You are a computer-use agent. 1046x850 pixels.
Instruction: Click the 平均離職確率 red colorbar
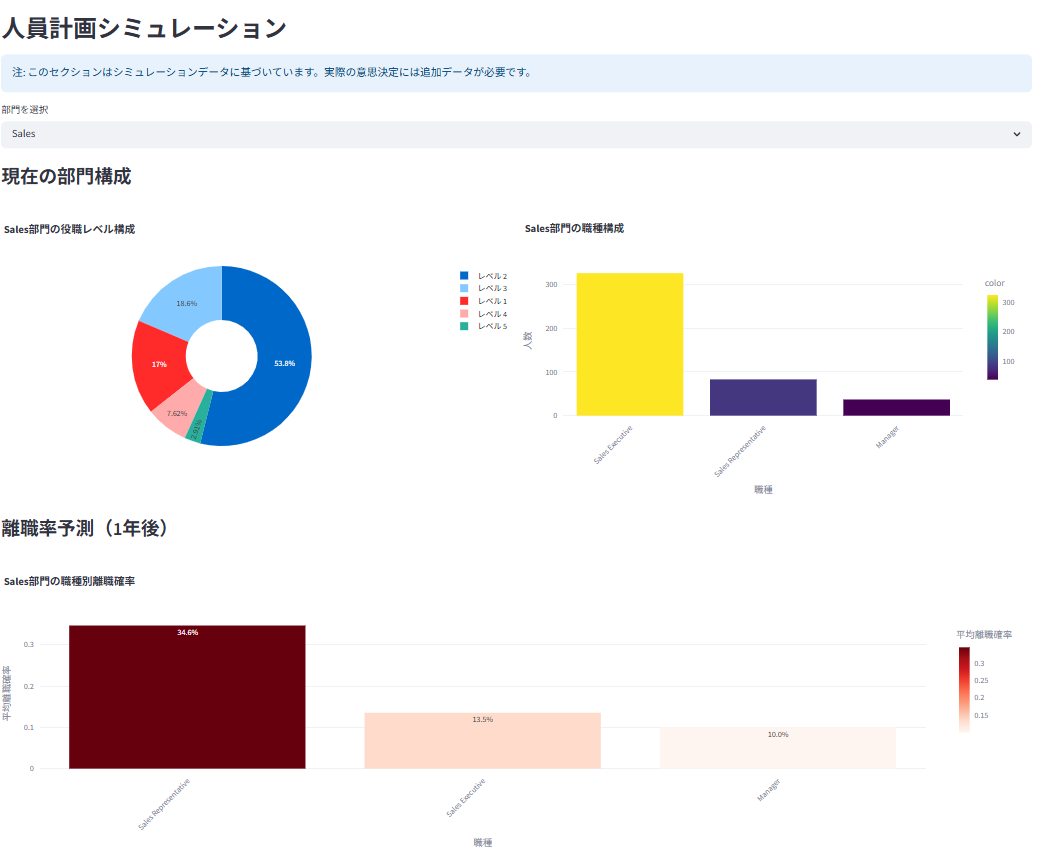962,690
